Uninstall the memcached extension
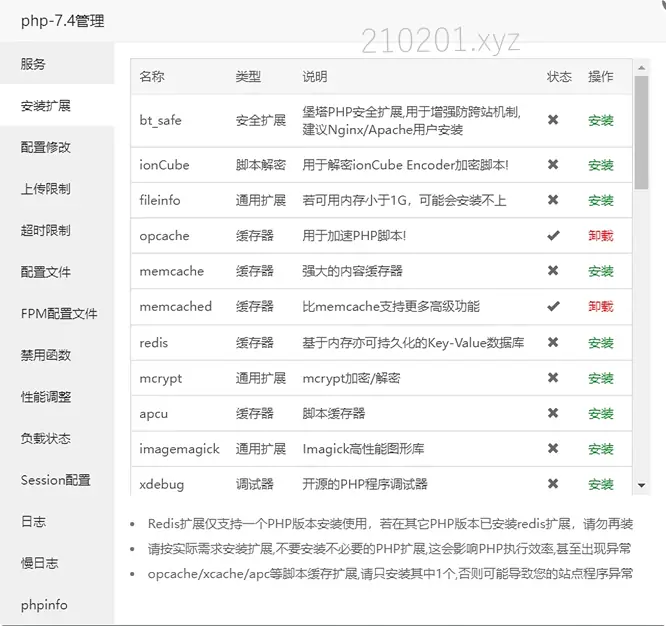This screenshot has height=626, width=666. pos(601,306)
